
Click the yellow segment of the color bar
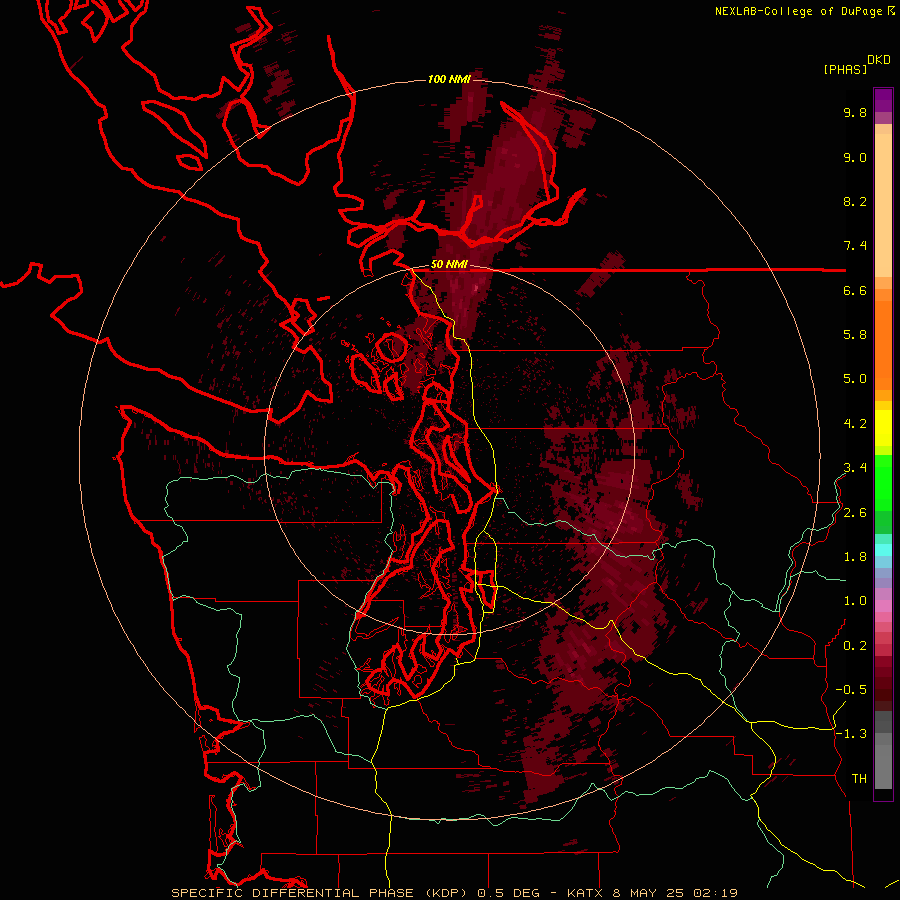pyautogui.click(x=883, y=428)
